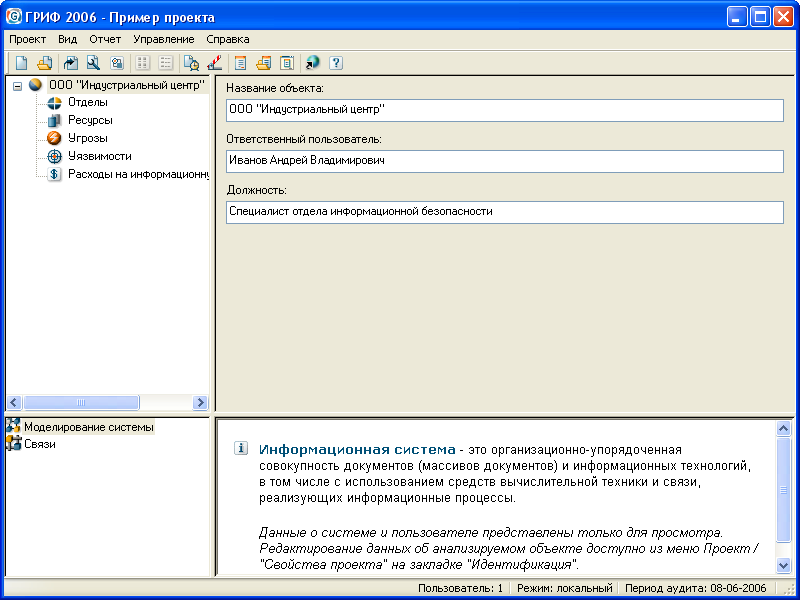
Task: Click the Уязвимости target icon
Action: 54,156
